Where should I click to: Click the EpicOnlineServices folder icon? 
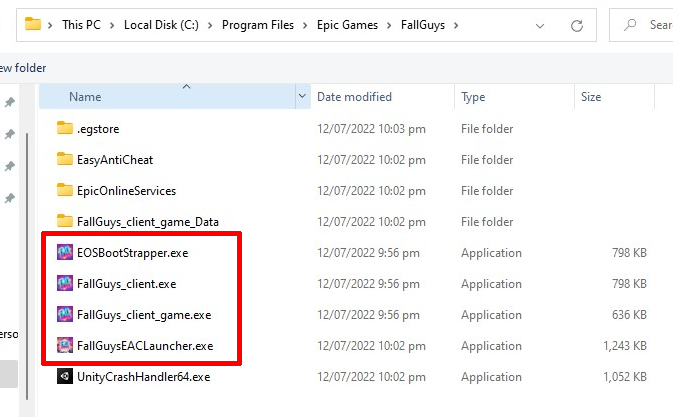(65, 190)
